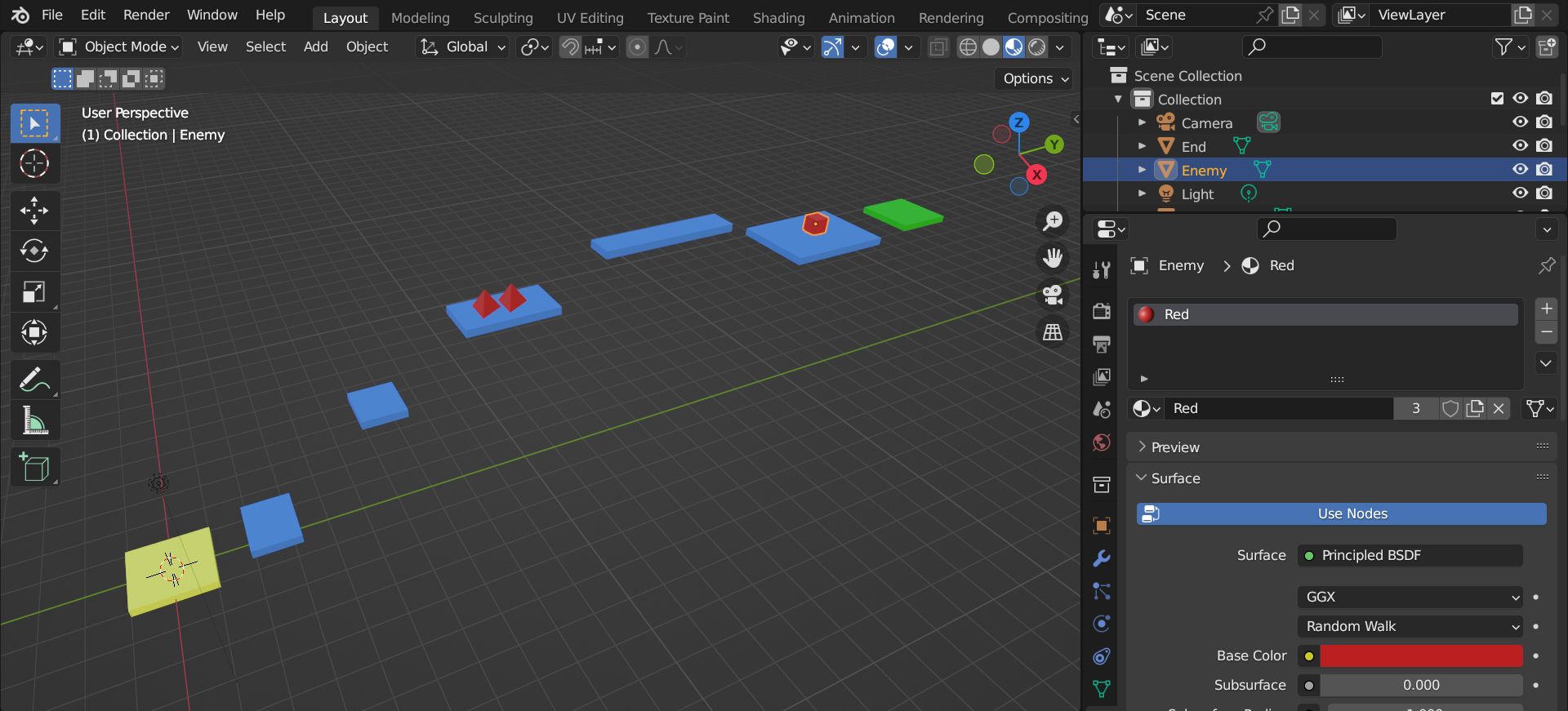Screen dimensions: 1568x711
Task: Open the Random Walk subsurface dropdown
Action: click(x=1410, y=626)
